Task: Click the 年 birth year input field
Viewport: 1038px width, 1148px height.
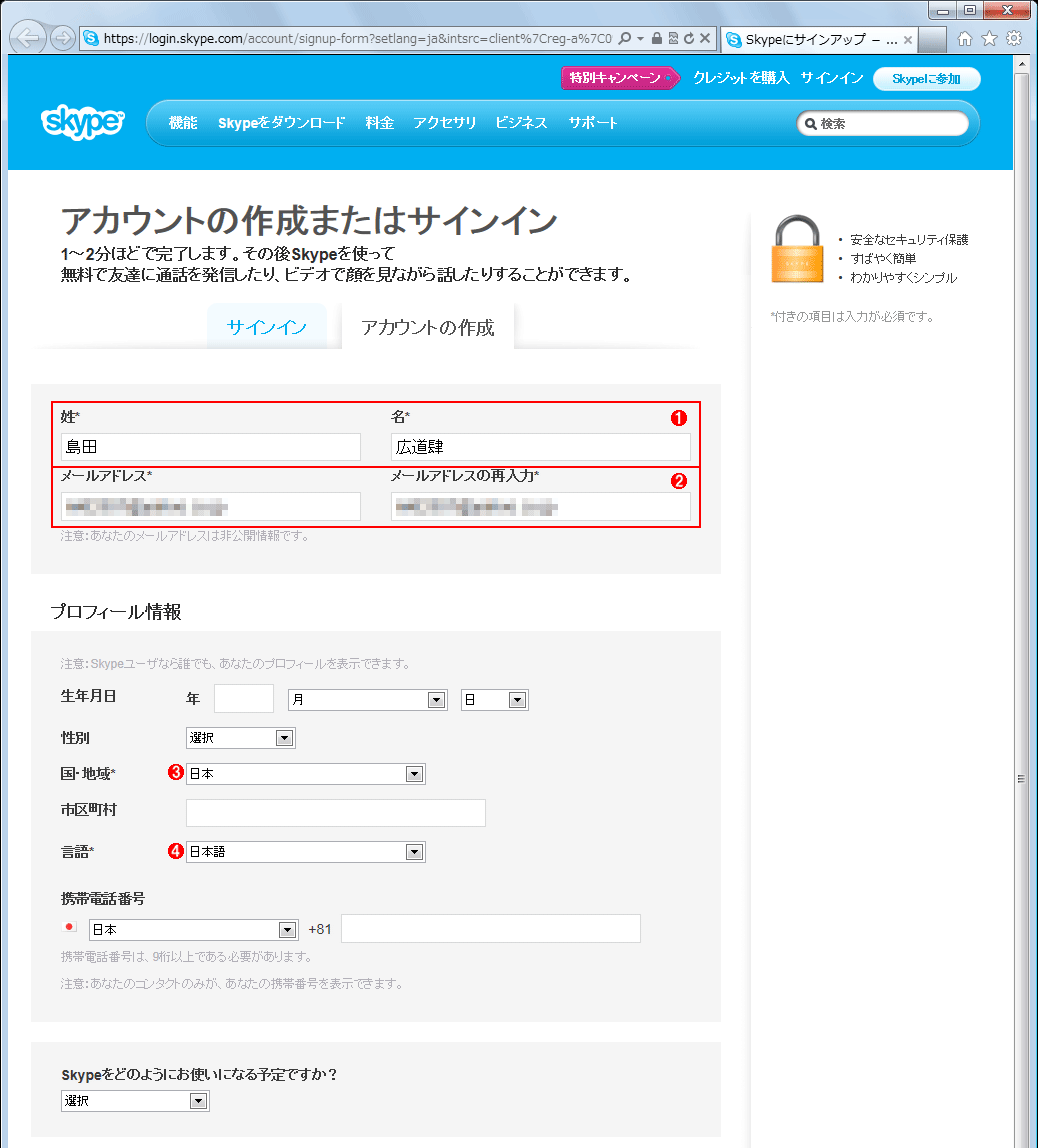Action: click(244, 698)
